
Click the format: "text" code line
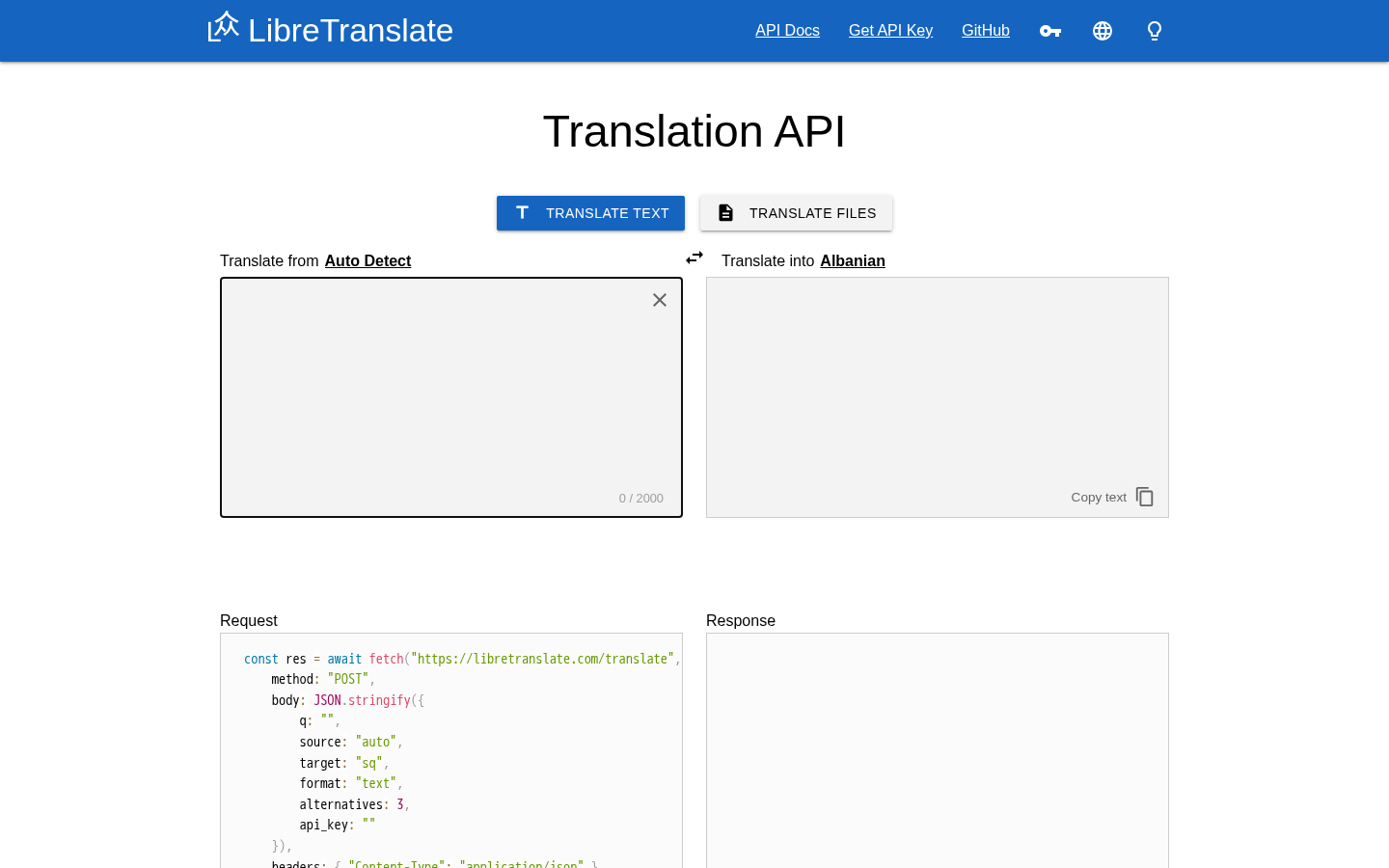pos(351,783)
